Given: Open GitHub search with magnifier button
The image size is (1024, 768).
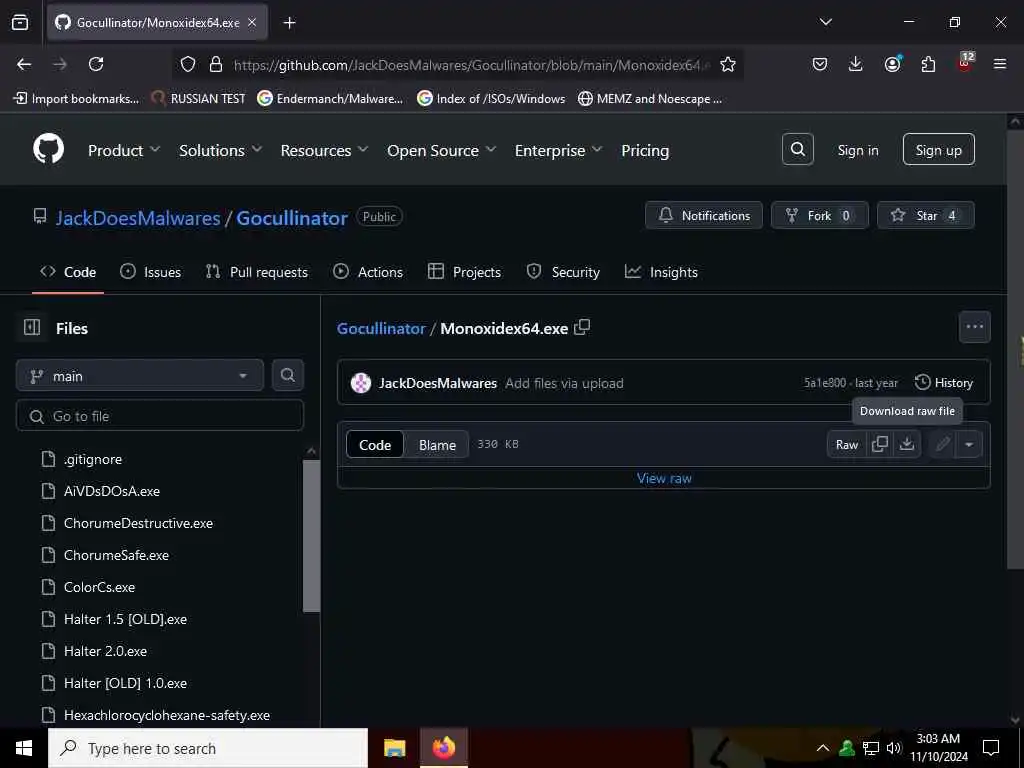Looking at the screenshot, I should tap(797, 150).
